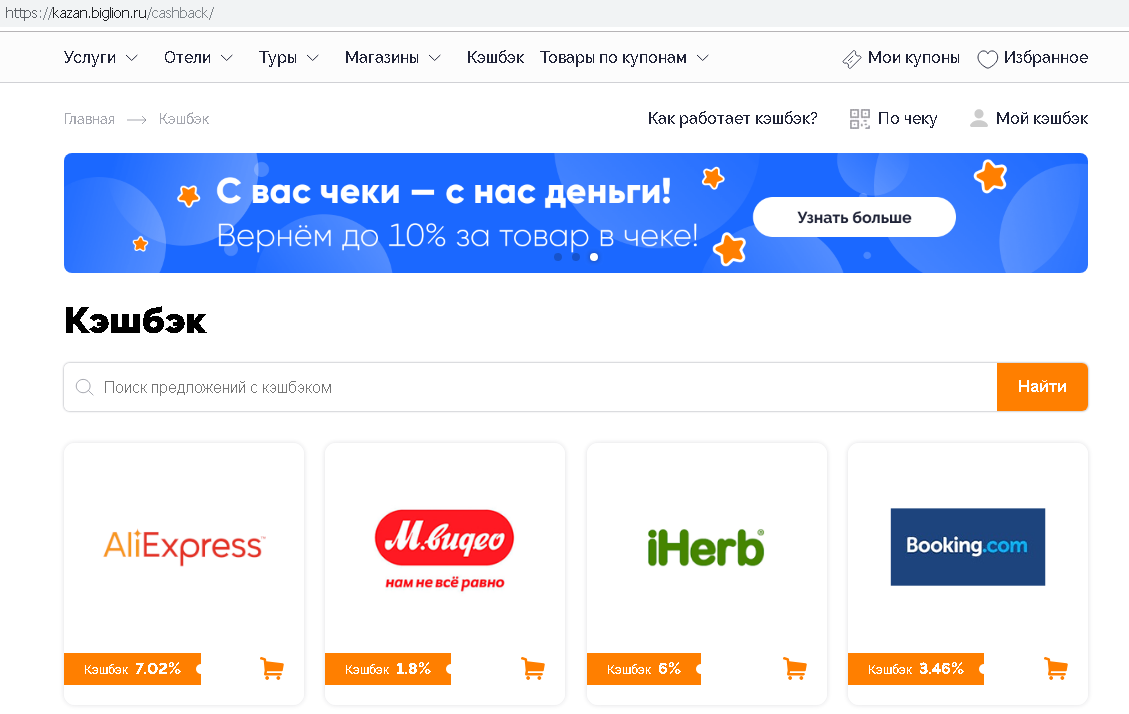Click the Кэшбэк 3.46% label
Image resolution: width=1129 pixels, height=714 pixels.
pyautogui.click(x=916, y=669)
